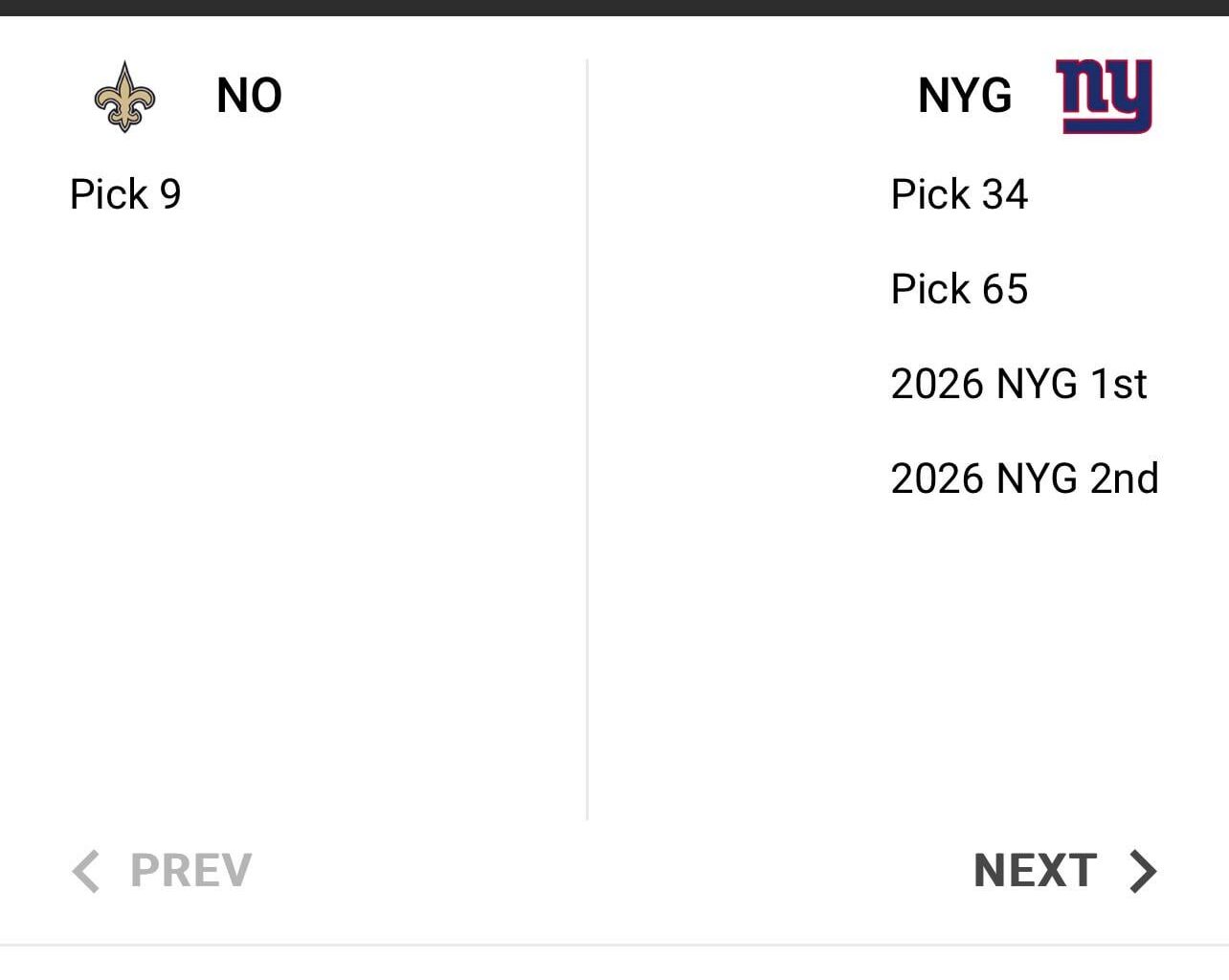The height and width of the screenshot is (980, 1229).
Task: Click the PREV button
Action: click(190, 871)
